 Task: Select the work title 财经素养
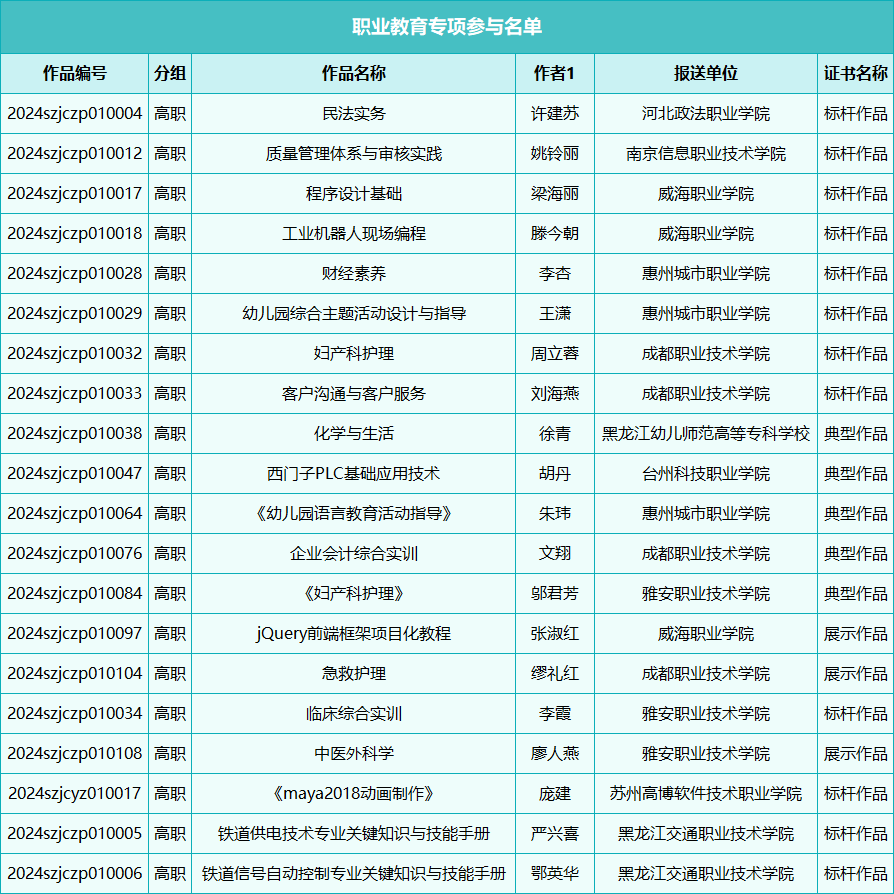point(353,273)
